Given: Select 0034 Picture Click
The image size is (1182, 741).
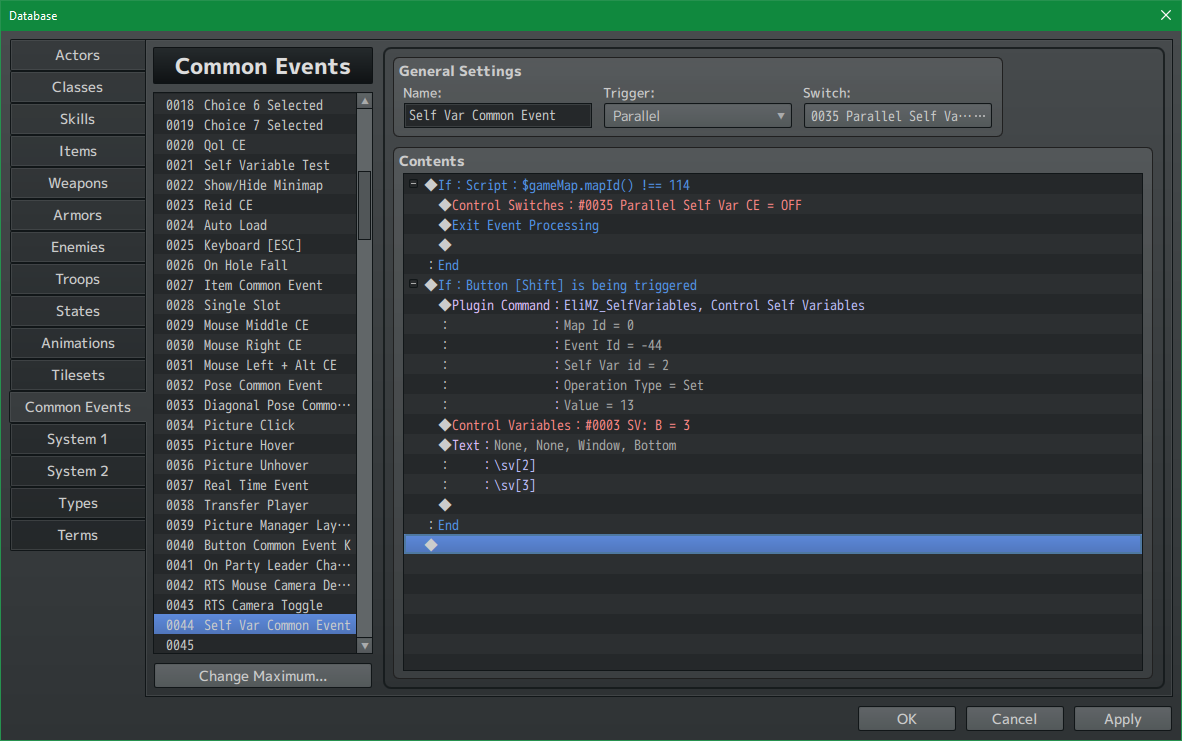Looking at the screenshot, I should pyautogui.click(x=255, y=425).
